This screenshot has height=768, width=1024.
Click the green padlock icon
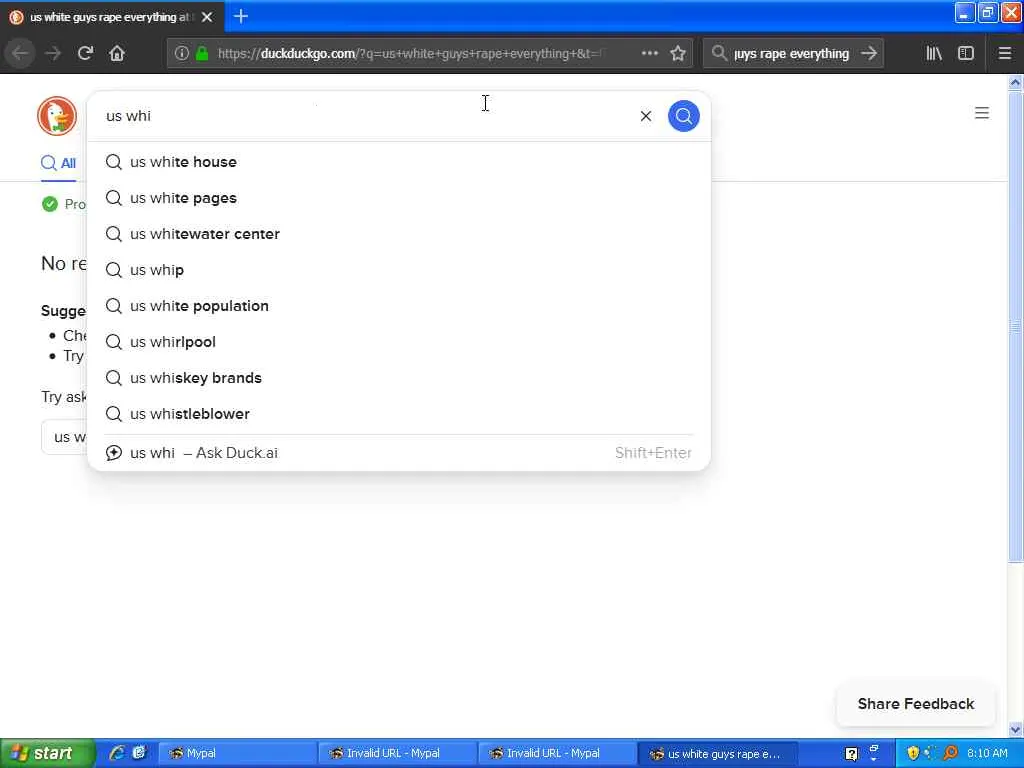[x=202, y=53]
